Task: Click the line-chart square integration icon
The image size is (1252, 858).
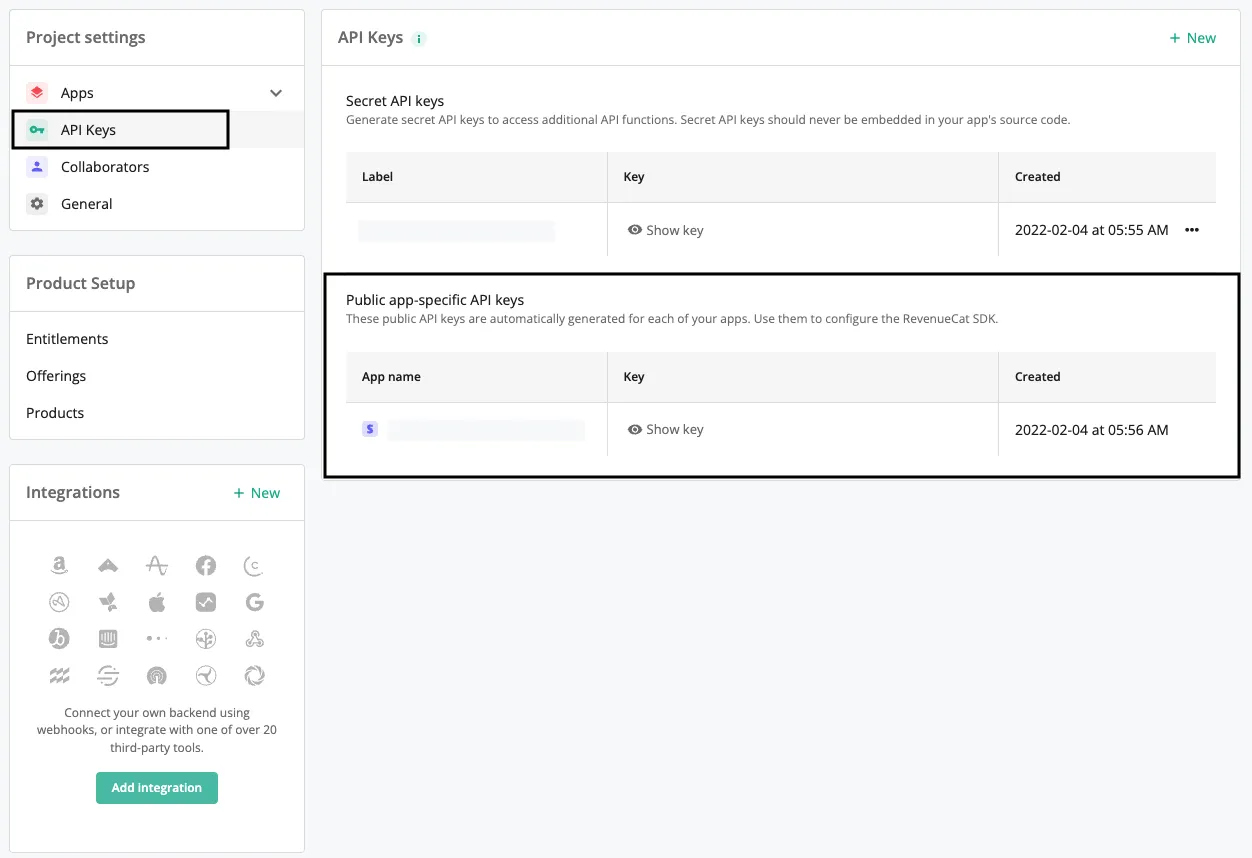Action: 206,602
